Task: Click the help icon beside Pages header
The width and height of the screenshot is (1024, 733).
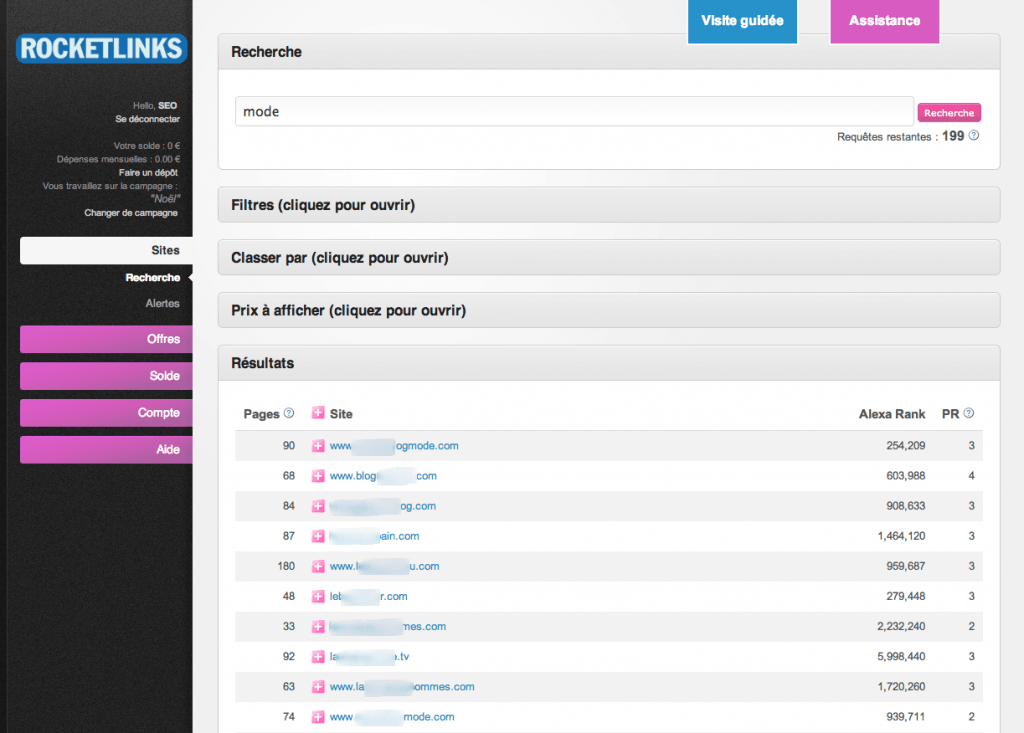Action: coord(289,413)
